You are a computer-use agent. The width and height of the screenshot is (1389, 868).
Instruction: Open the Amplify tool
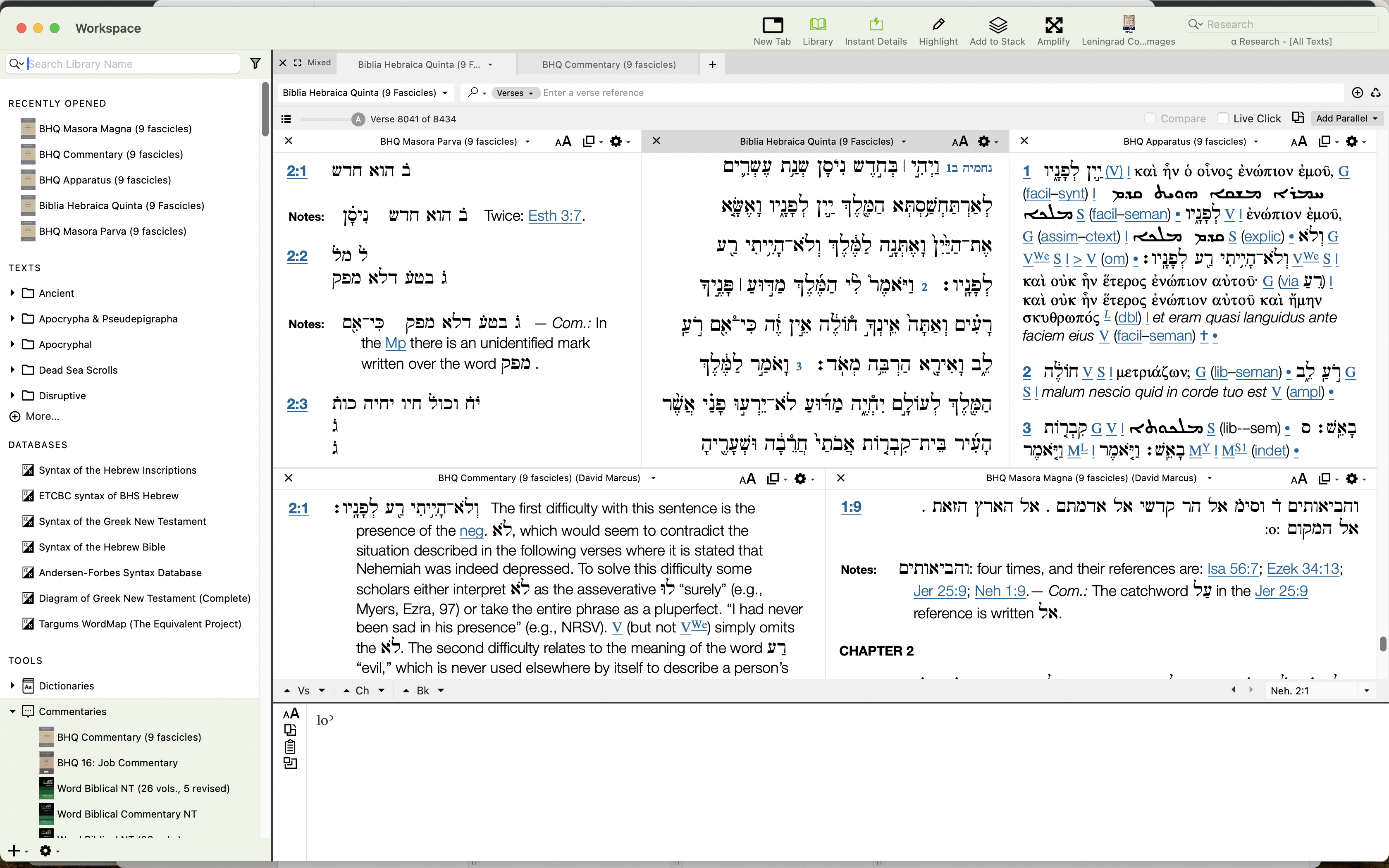(1053, 31)
